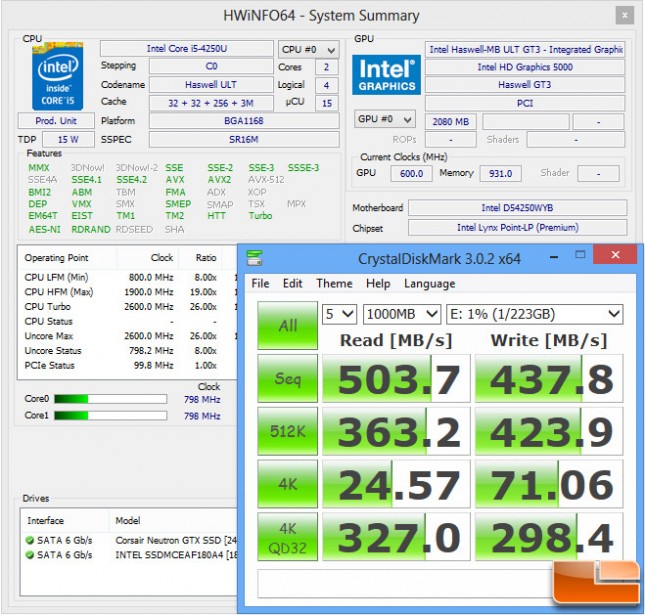Open the test size dropdown showing 1000MB

pyautogui.click(x=401, y=314)
